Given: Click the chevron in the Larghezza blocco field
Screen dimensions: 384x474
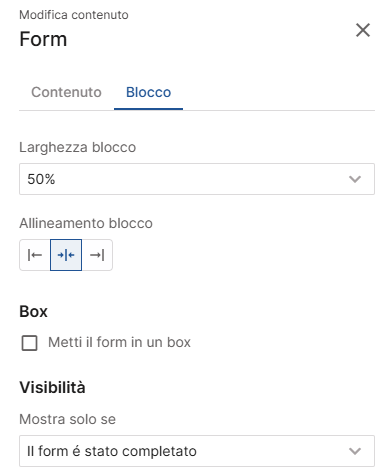Looking at the screenshot, I should [x=355, y=179].
